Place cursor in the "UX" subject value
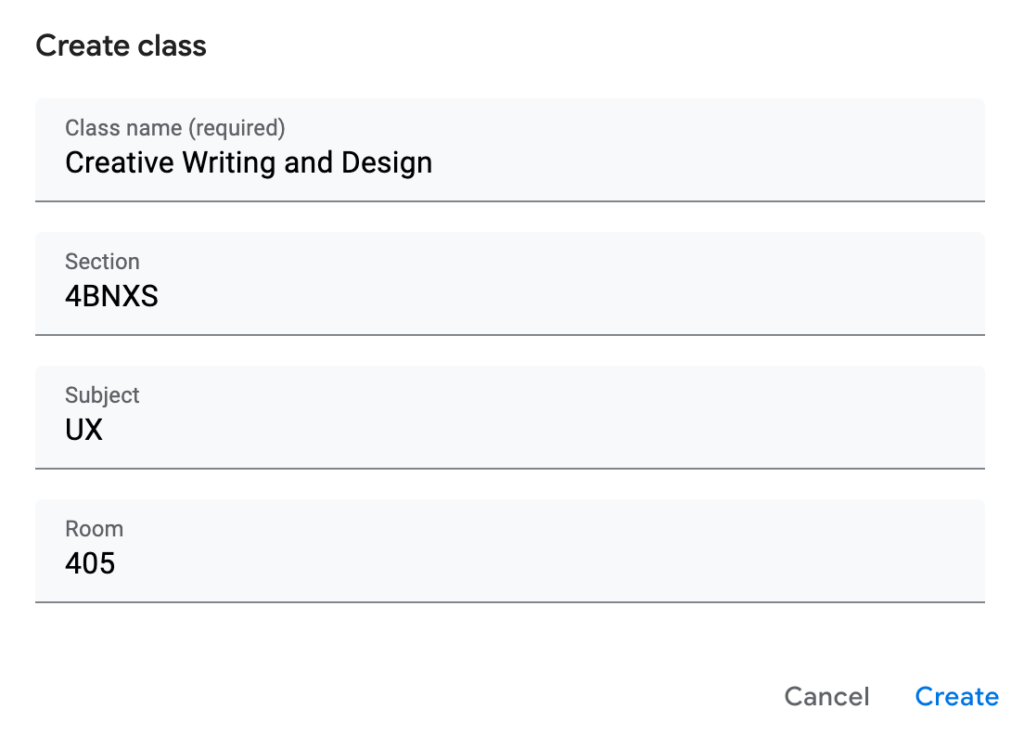The image size is (1024, 735). point(84,430)
